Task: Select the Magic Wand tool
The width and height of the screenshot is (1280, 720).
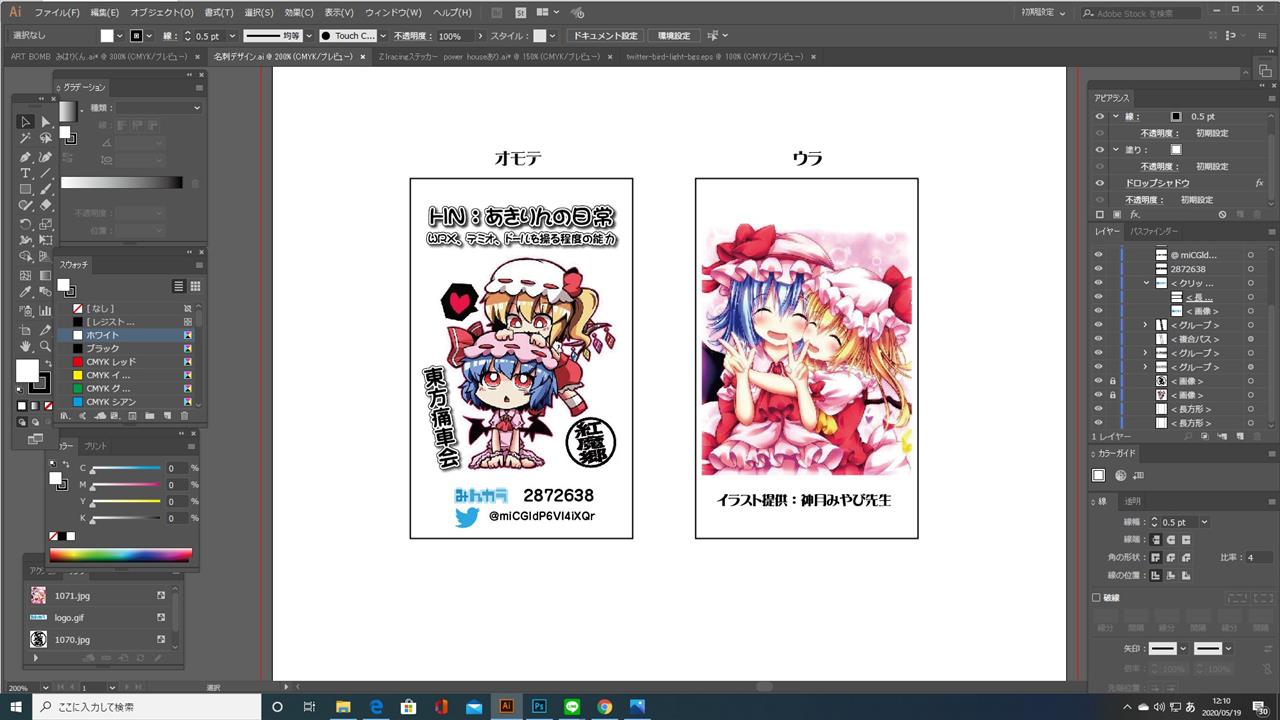Action: [x=26, y=138]
